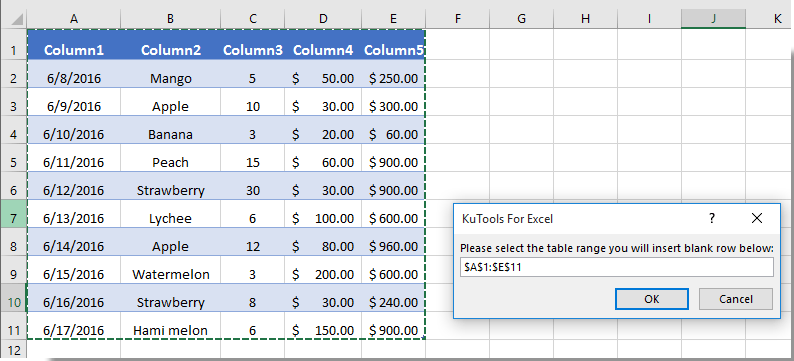The image size is (794, 361).
Task: Select the Mango cell
Action: coord(171,74)
